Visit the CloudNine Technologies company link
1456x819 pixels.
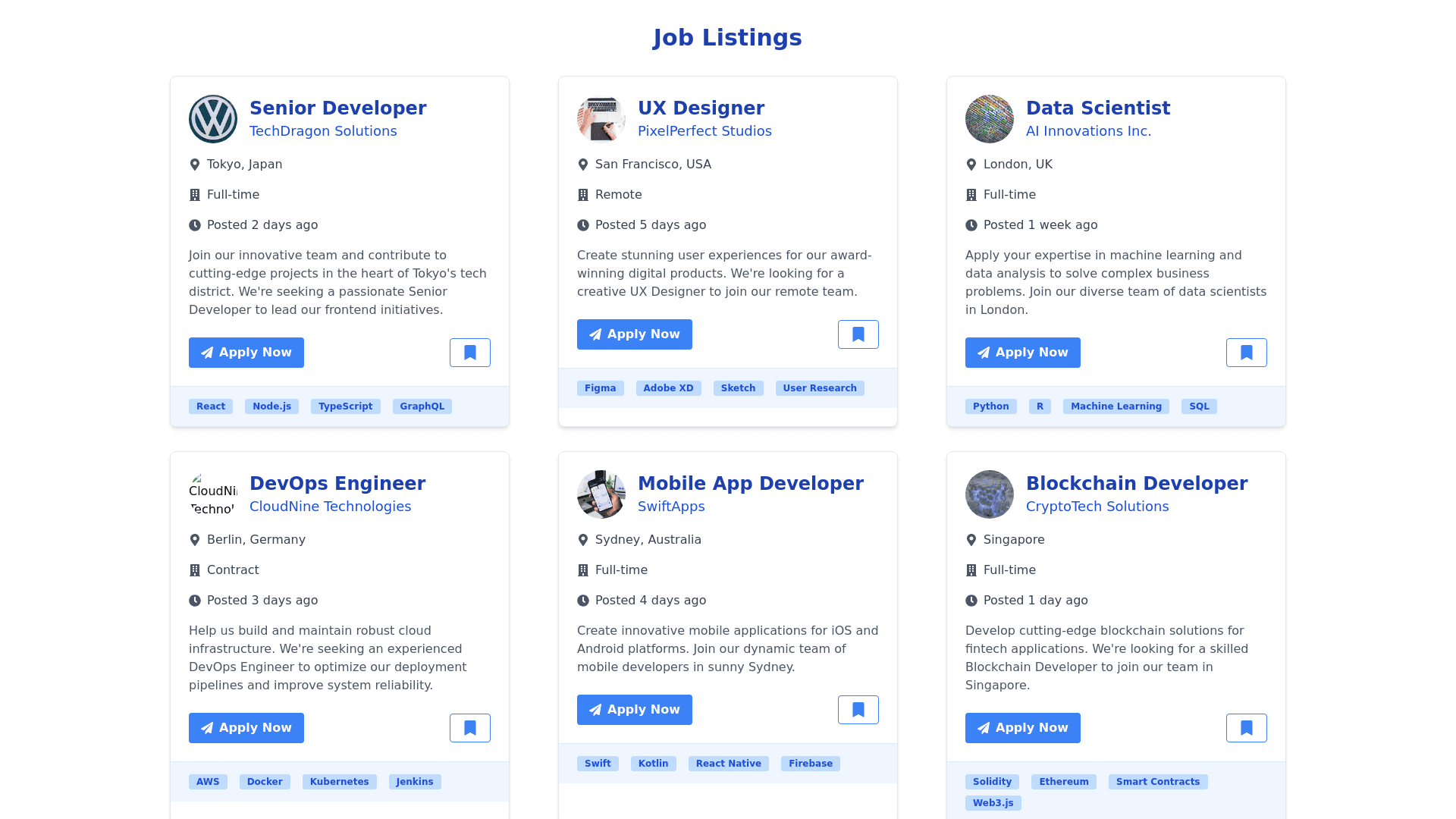pos(331,507)
